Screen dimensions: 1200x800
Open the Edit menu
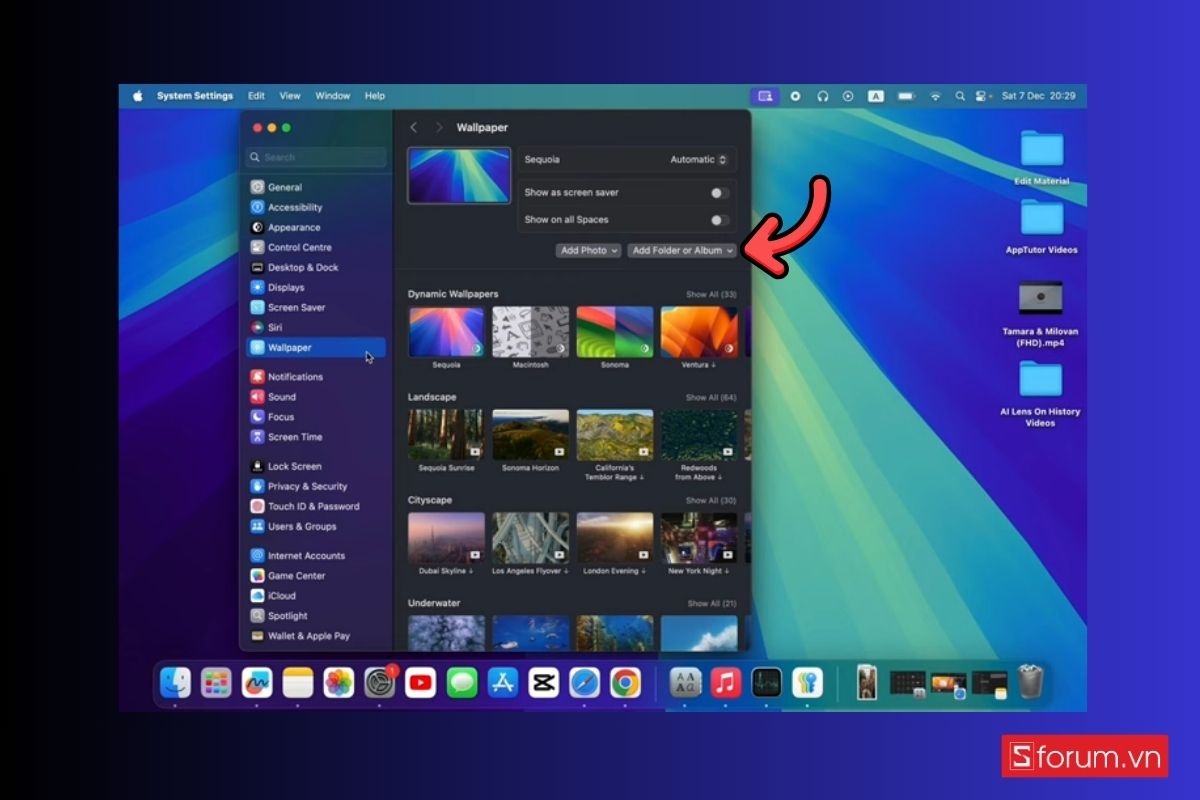257,96
